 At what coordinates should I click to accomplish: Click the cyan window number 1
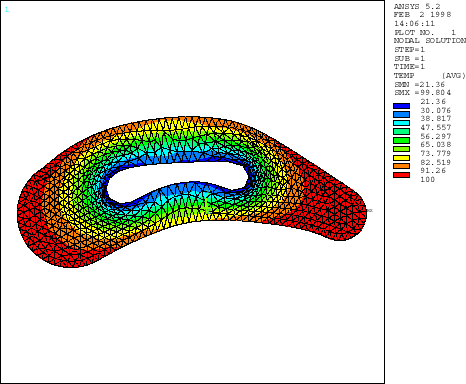click(x=6, y=10)
